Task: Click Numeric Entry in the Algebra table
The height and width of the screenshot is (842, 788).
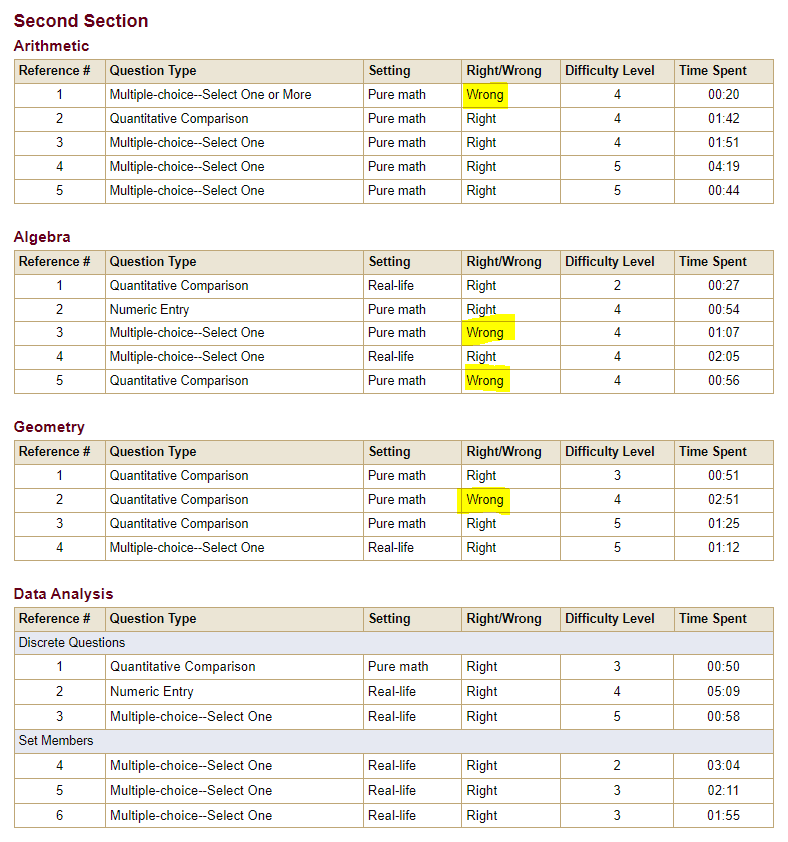Action: tap(149, 310)
